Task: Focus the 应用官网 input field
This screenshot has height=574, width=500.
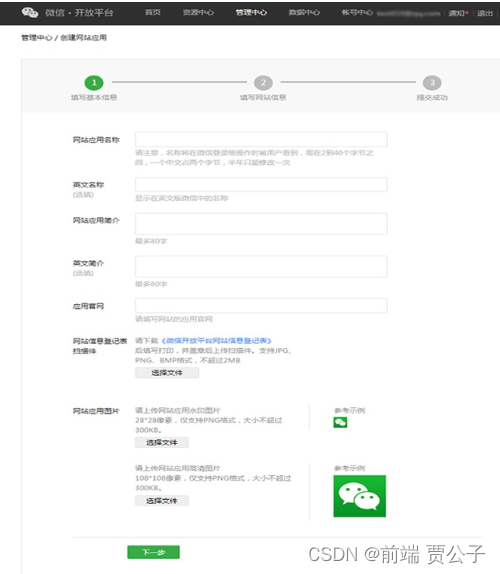Action: [261, 306]
